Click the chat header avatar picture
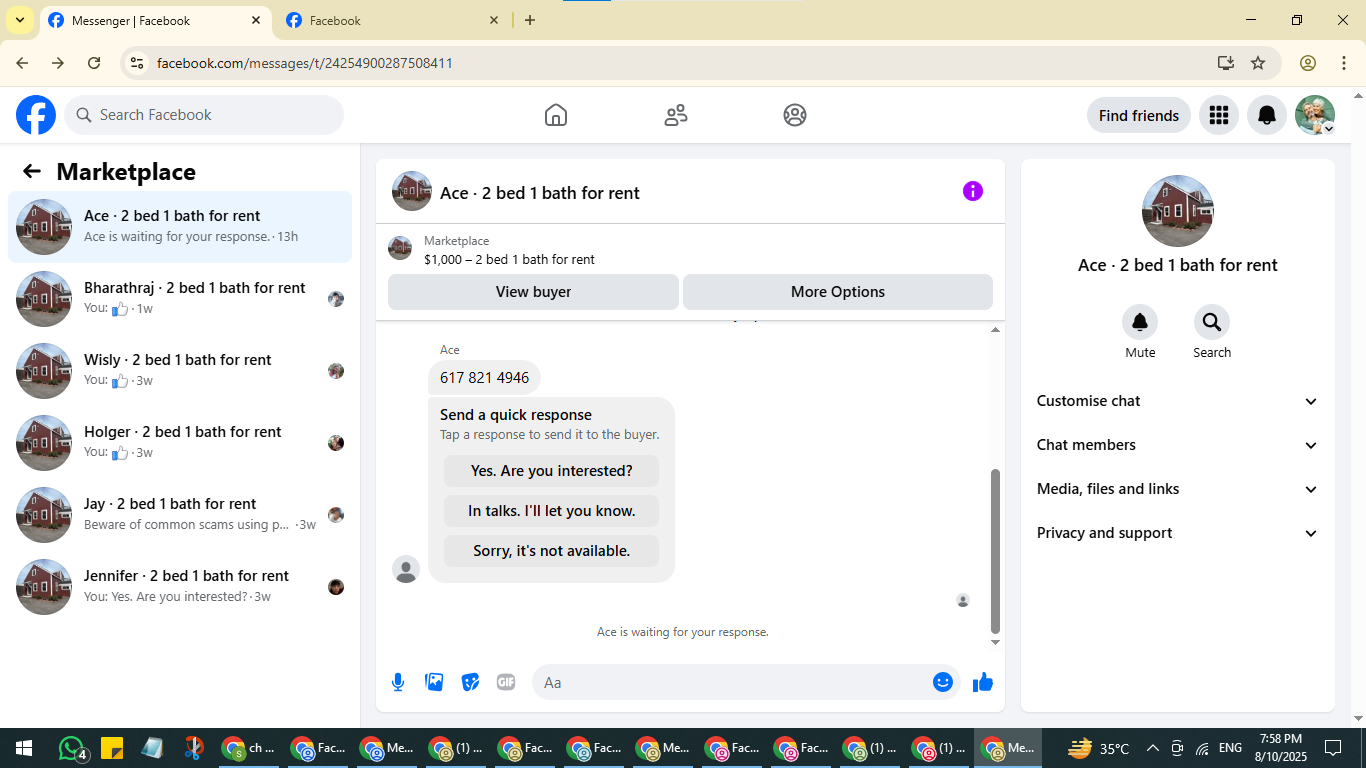 coord(412,191)
